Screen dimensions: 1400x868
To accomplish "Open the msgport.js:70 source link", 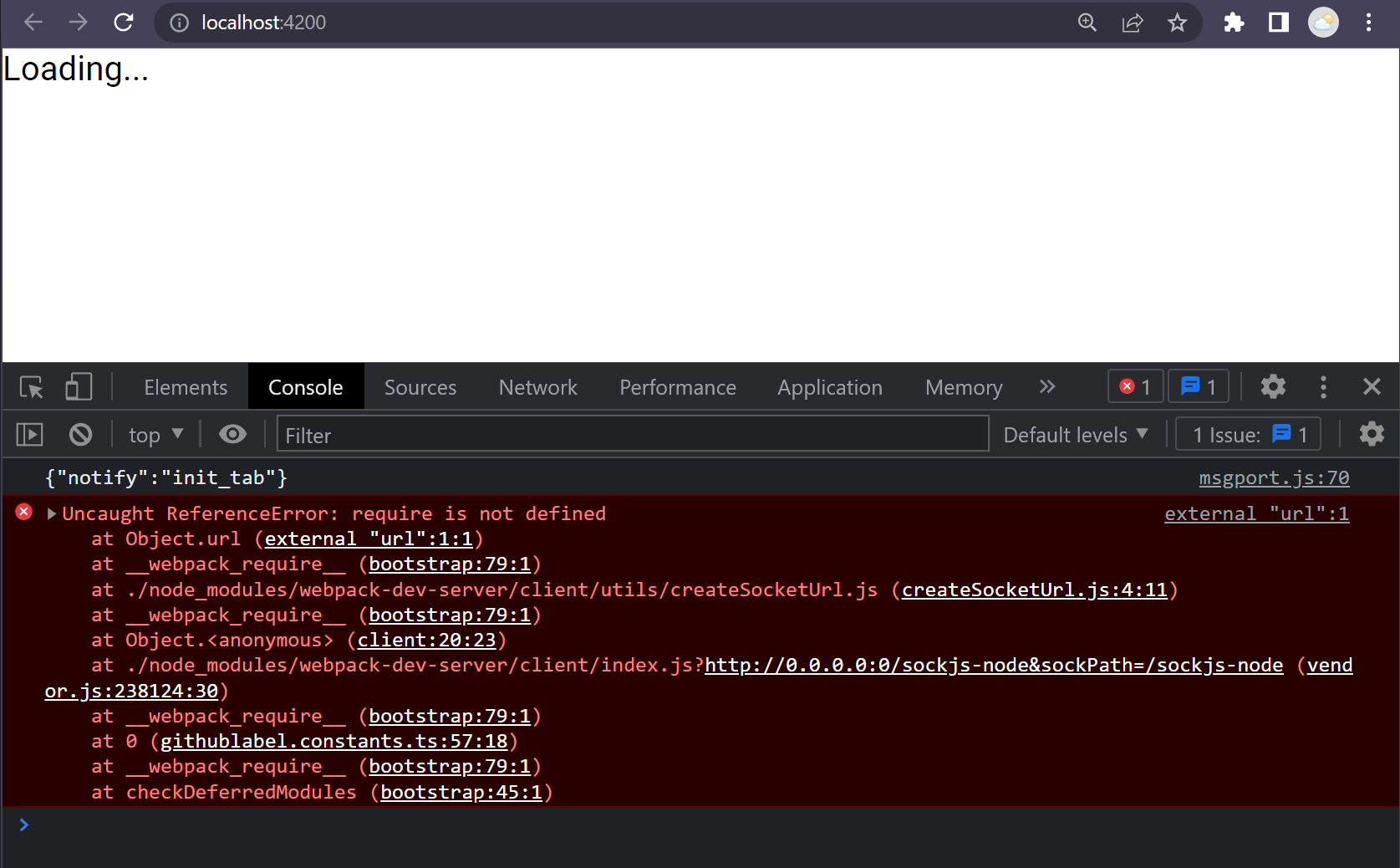I will click(1274, 477).
